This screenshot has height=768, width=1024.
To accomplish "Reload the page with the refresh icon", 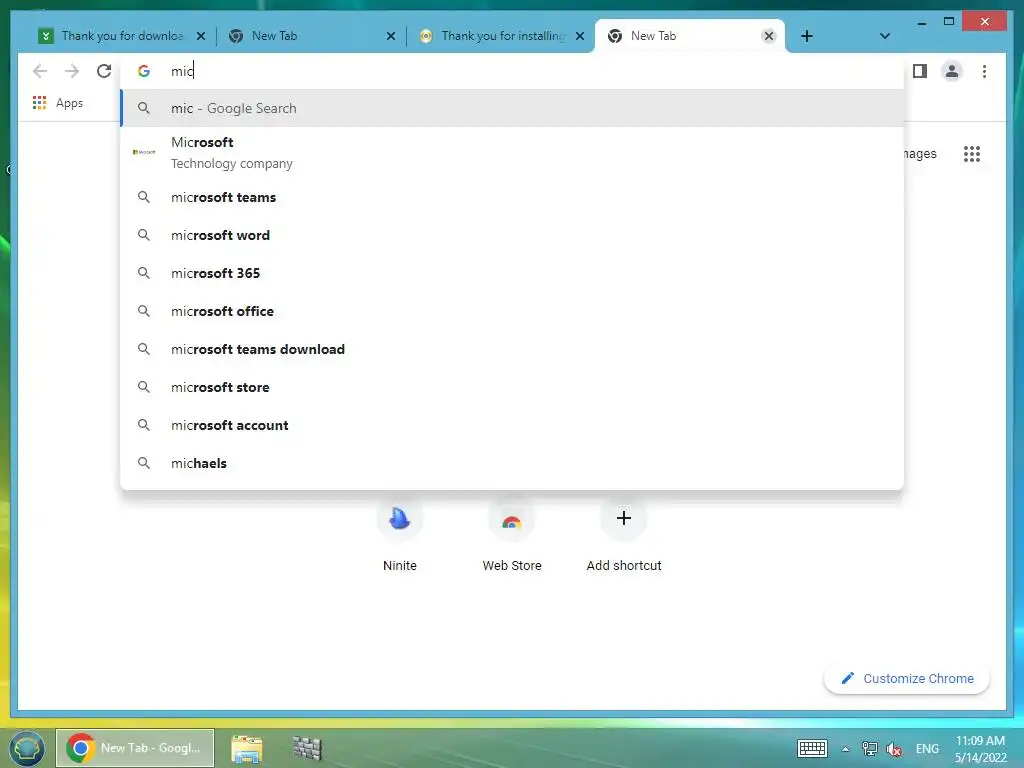I will 104,71.
